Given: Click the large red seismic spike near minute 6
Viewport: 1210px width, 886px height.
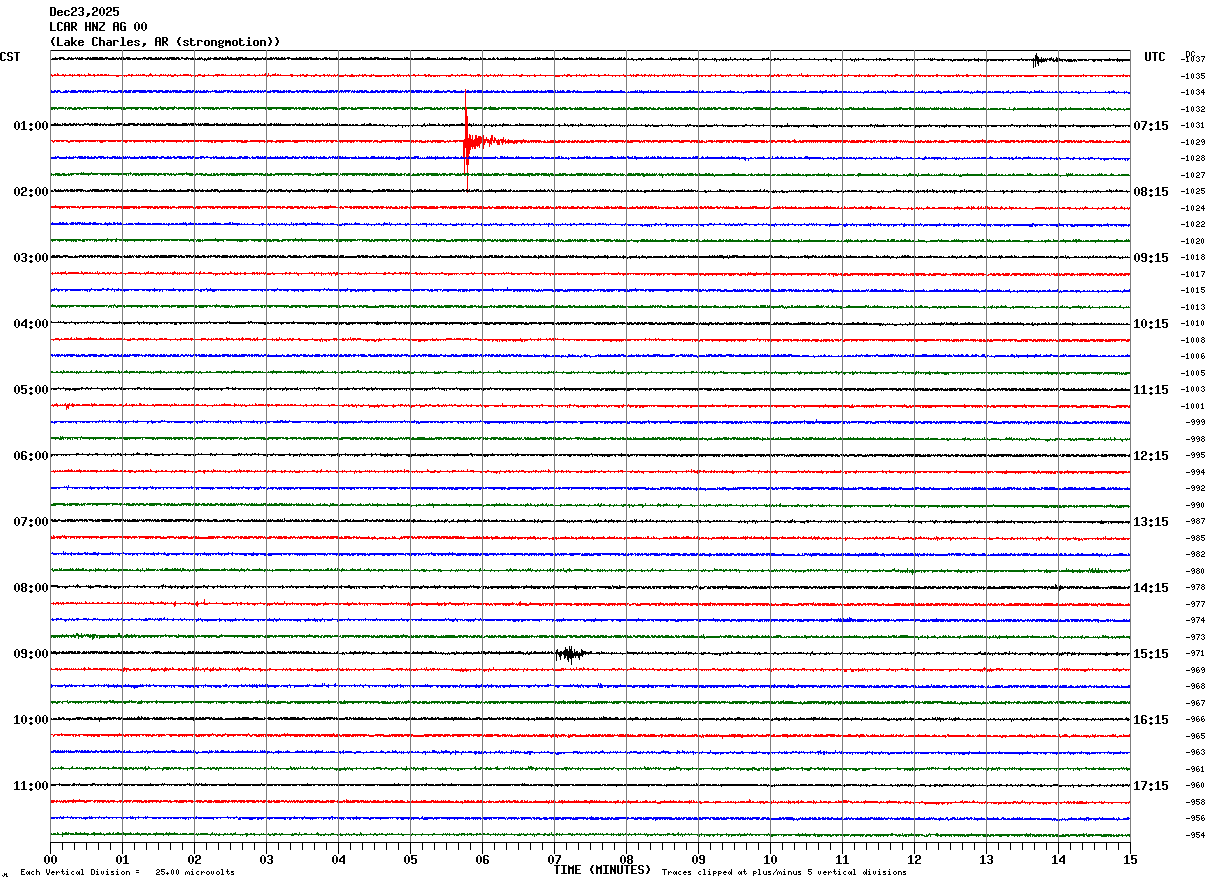Looking at the screenshot, I should (466, 141).
